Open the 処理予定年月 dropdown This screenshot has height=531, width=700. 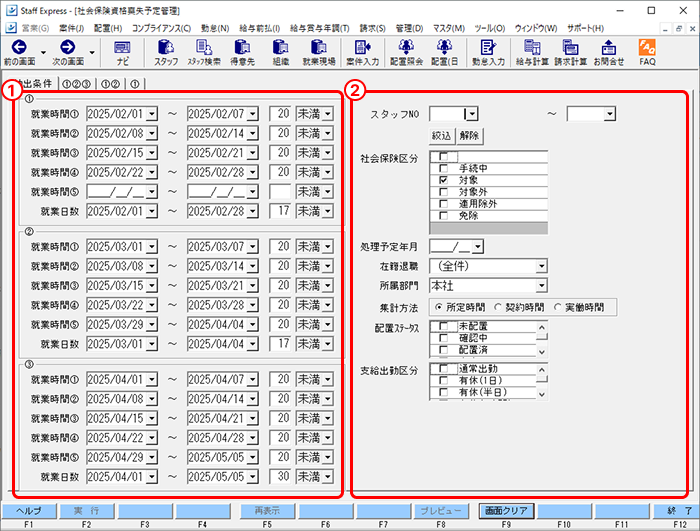(x=478, y=247)
